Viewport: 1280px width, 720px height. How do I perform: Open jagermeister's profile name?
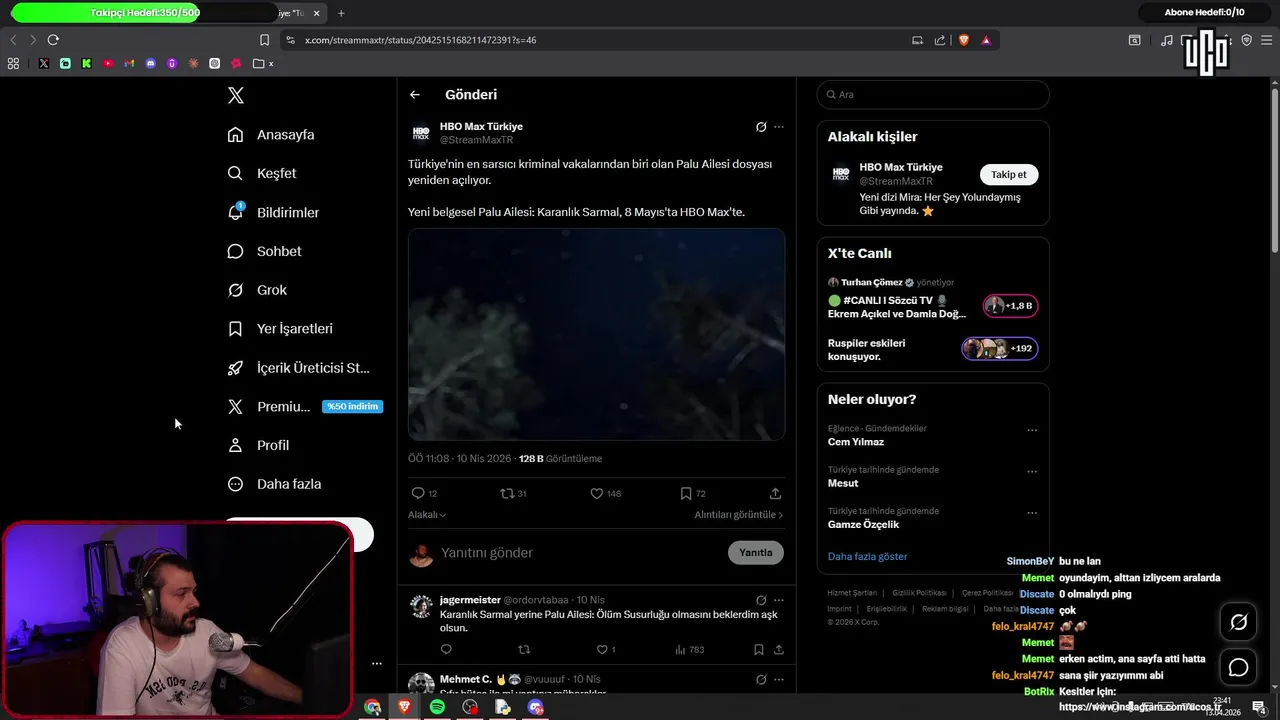point(470,600)
